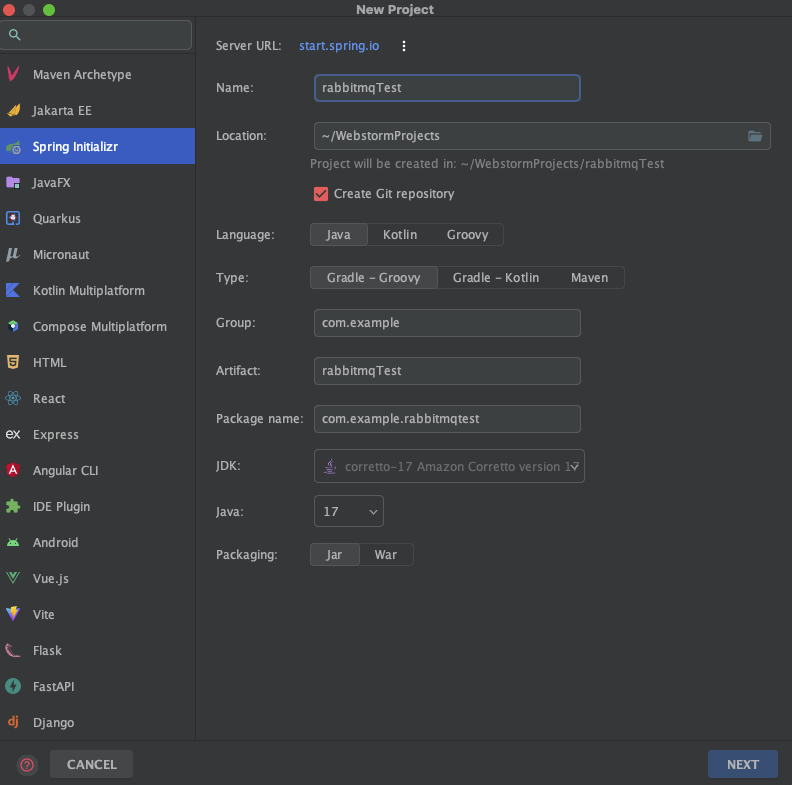The height and width of the screenshot is (785, 792).
Task: Select the Android list entry
Action: click(x=97, y=542)
